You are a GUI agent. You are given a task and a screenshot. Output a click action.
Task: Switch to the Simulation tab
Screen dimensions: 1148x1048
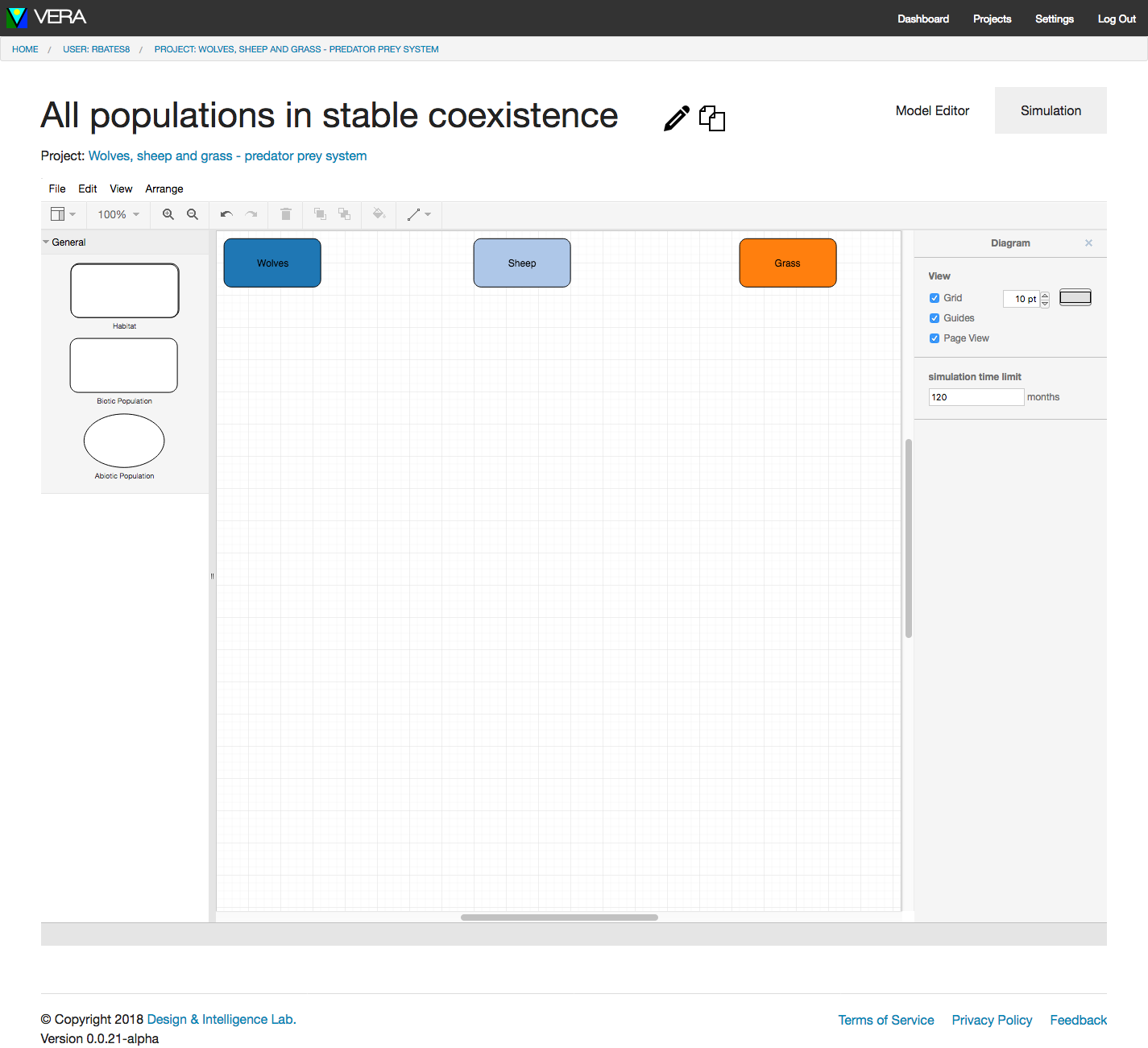point(1051,110)
